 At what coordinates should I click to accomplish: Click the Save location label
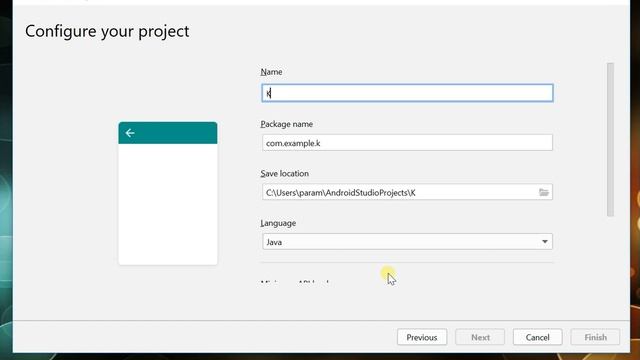click(x=284, y=173)
